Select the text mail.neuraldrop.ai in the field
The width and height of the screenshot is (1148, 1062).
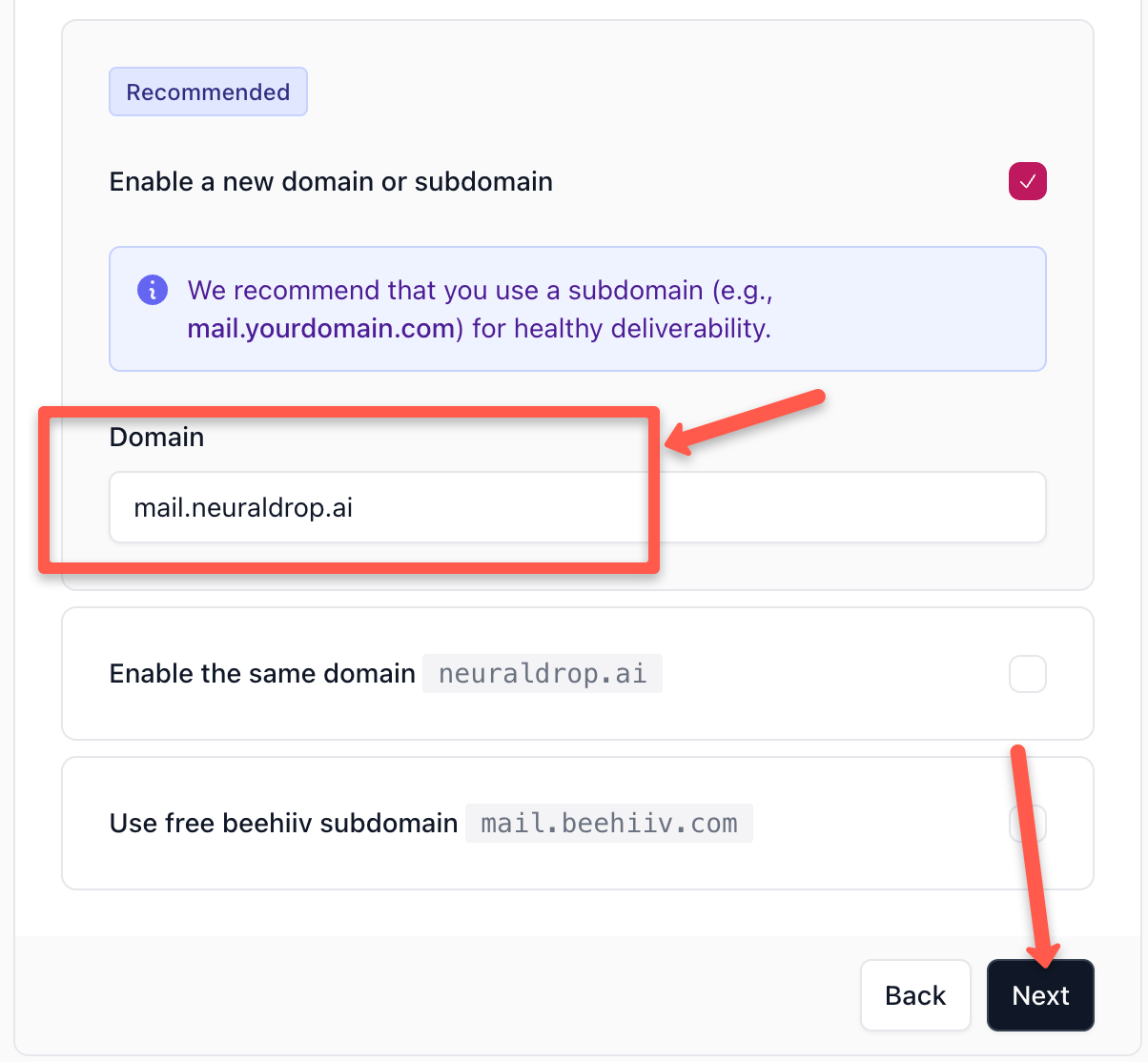(243, 507)
